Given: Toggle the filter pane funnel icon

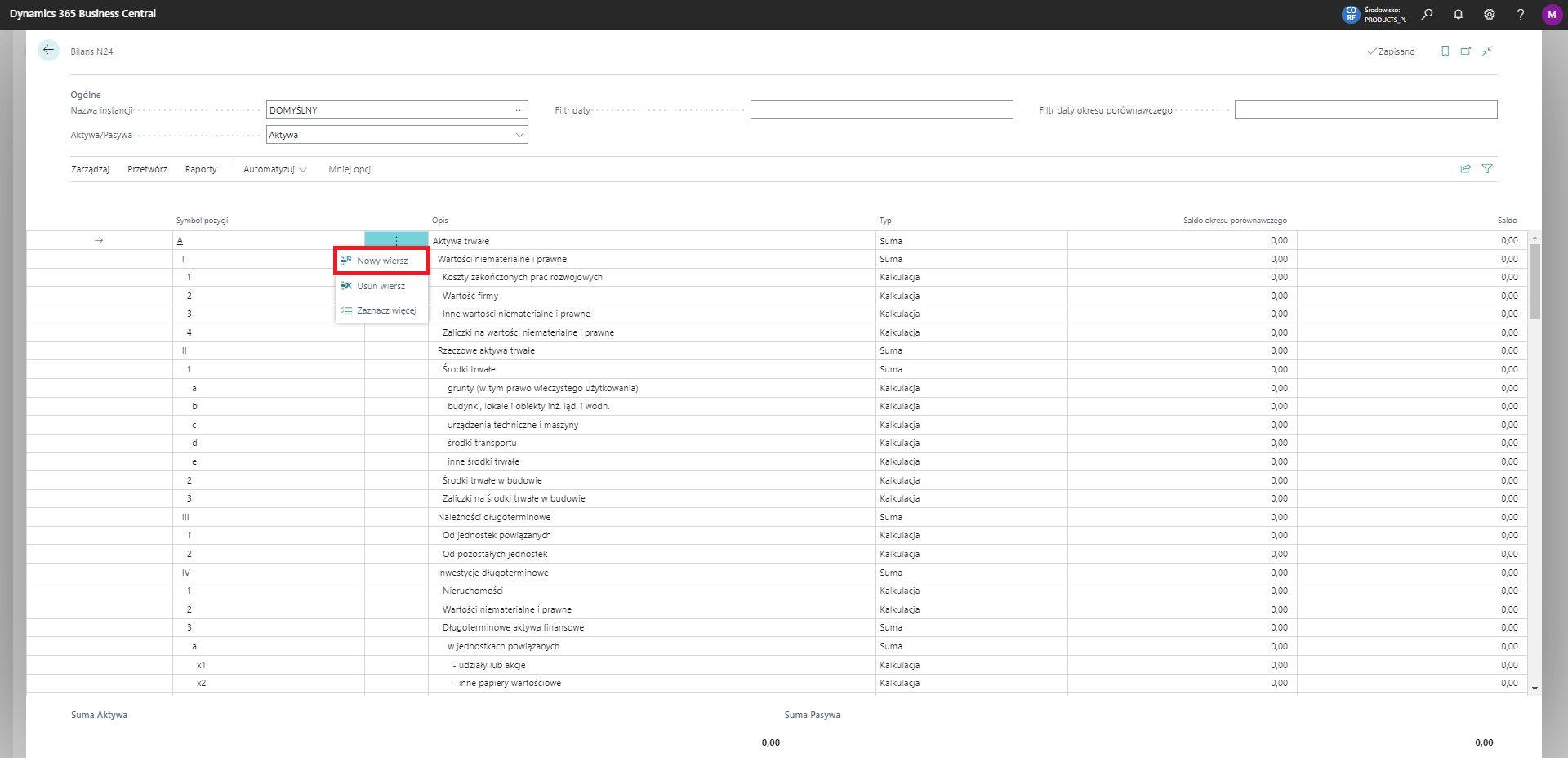Looking at the screenshot, I should pyautogui.click(x=1487, y=169).
